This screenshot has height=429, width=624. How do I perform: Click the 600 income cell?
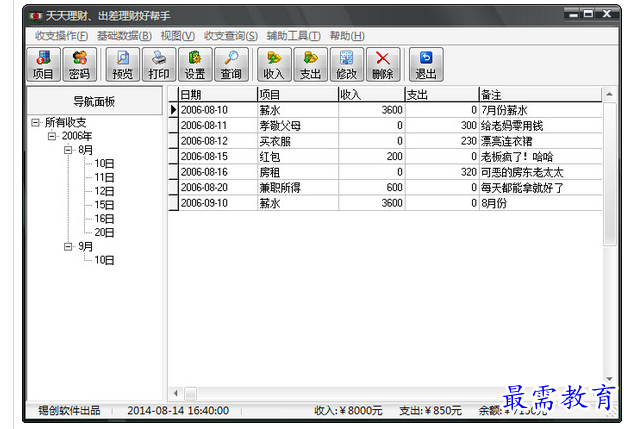pyautogui.click(x=372, y=188)
